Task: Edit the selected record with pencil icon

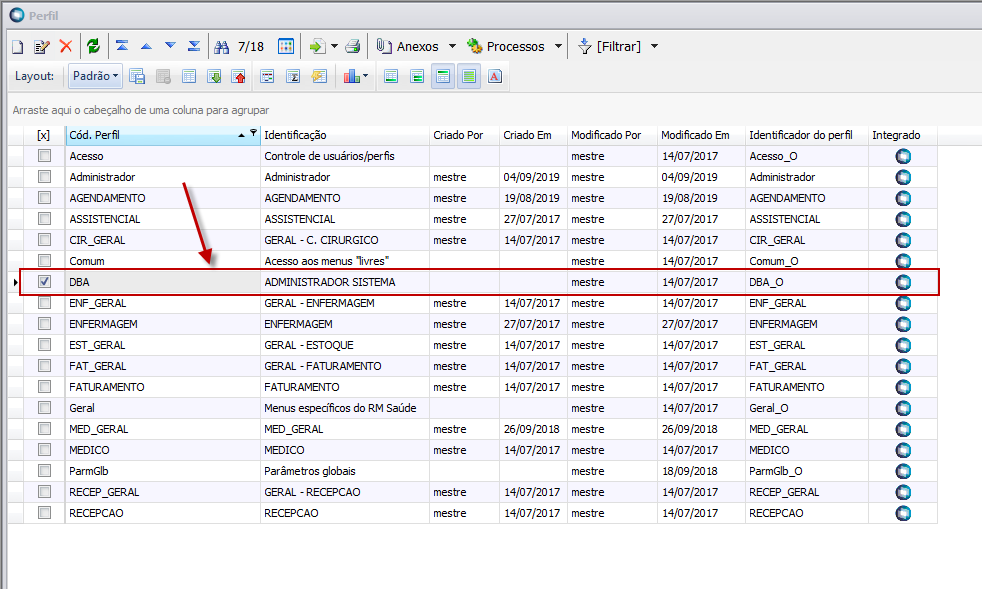Action: 42,46
